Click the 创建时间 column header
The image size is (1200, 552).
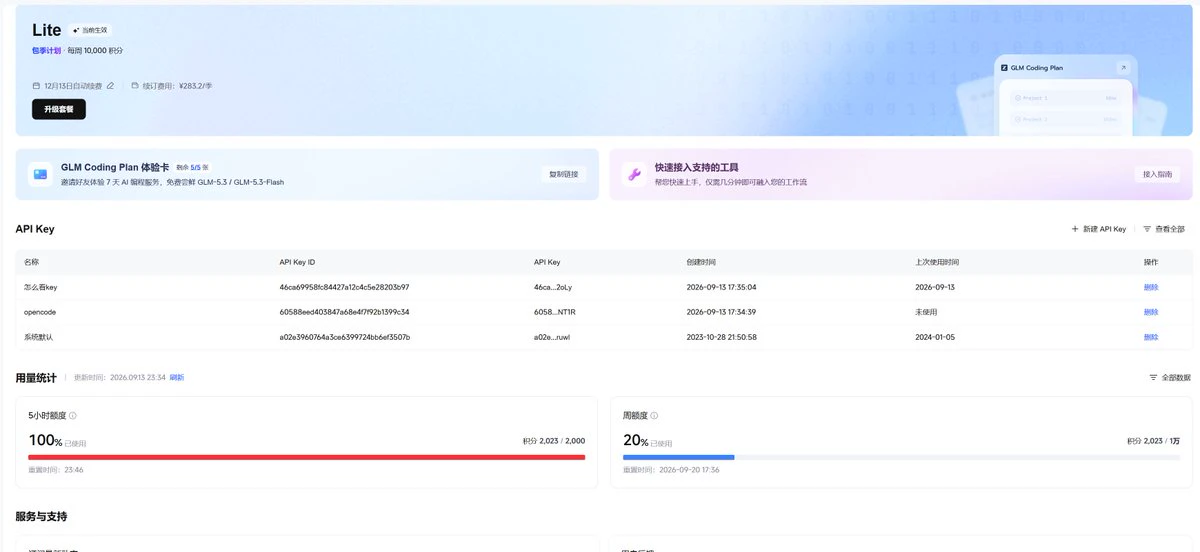(x=701, y=262)
